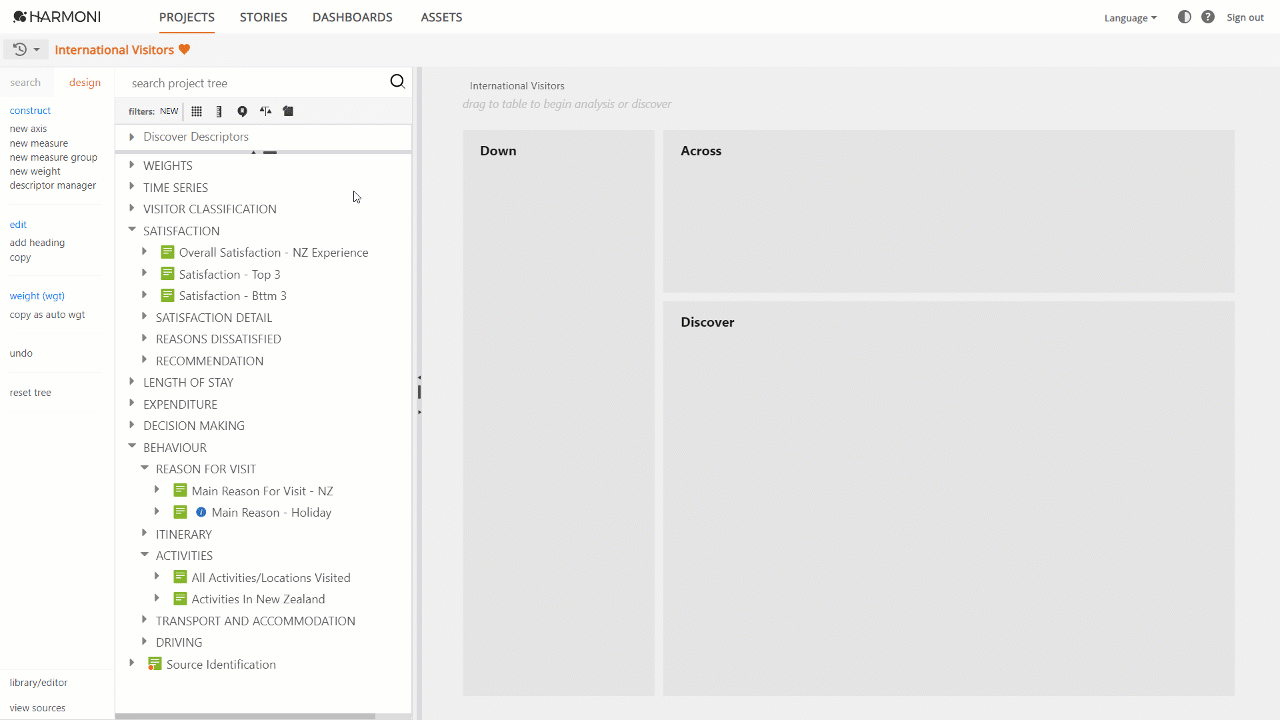Click green icon of Overall Satisfaction - NZ Experience
1280x720 pixels.
click(x=167, y=252)
